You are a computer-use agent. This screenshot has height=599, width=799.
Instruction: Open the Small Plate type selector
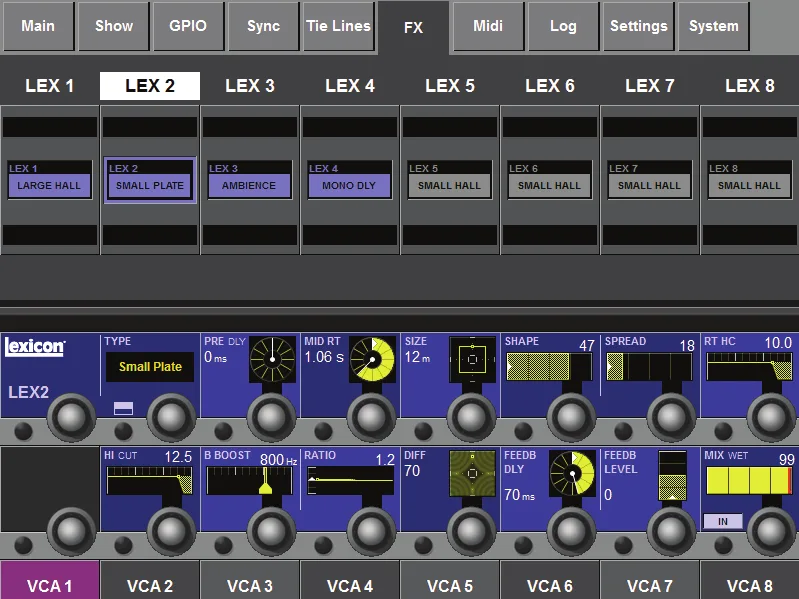pyautogui.click(x=150, y=367)
